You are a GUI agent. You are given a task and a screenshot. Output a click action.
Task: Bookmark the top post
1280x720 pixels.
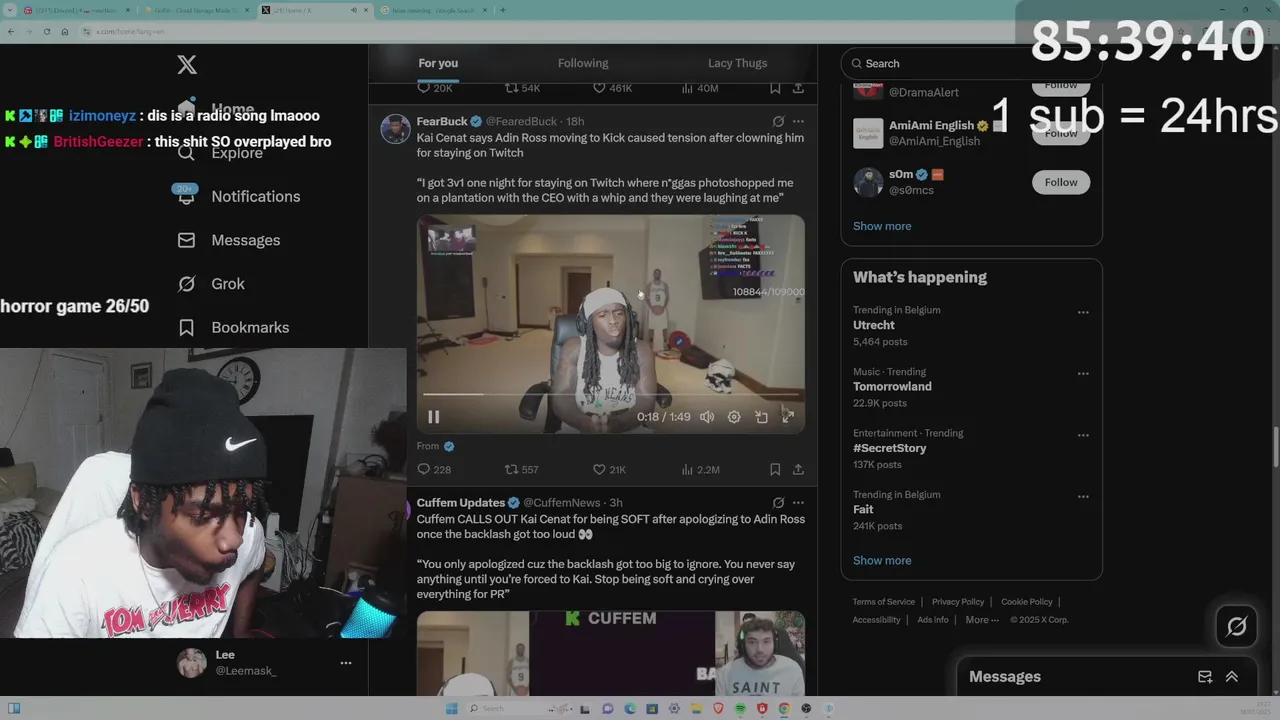[775, 88]
